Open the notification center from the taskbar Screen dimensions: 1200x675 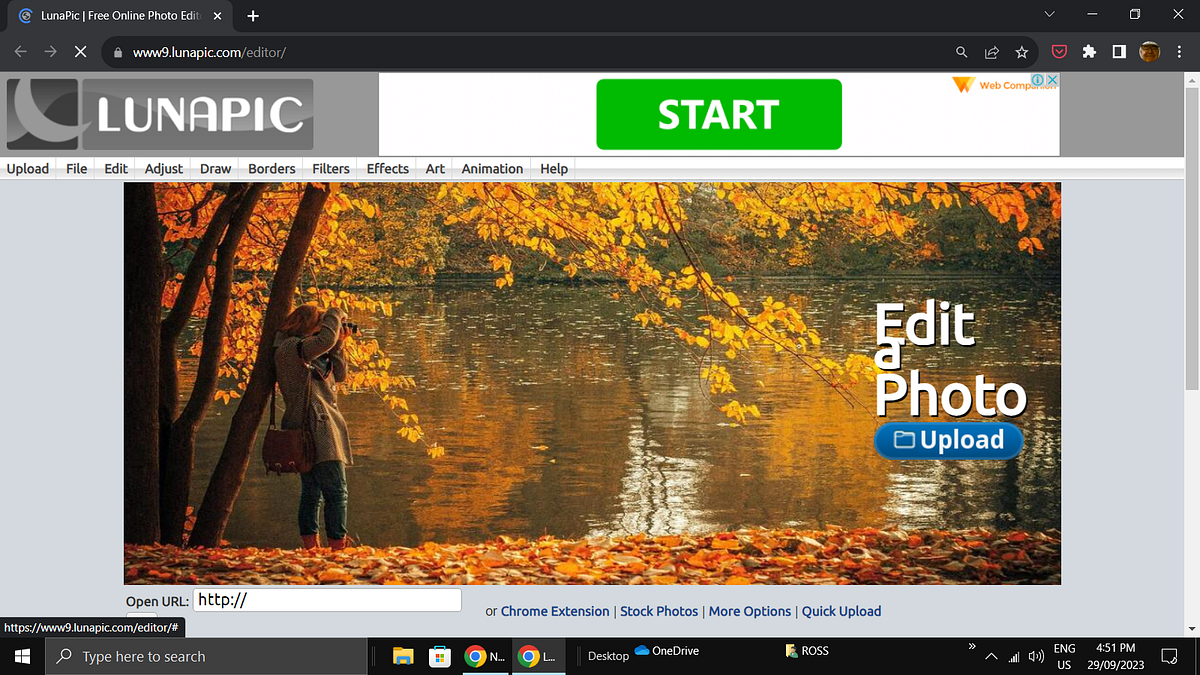(1168, 656)
